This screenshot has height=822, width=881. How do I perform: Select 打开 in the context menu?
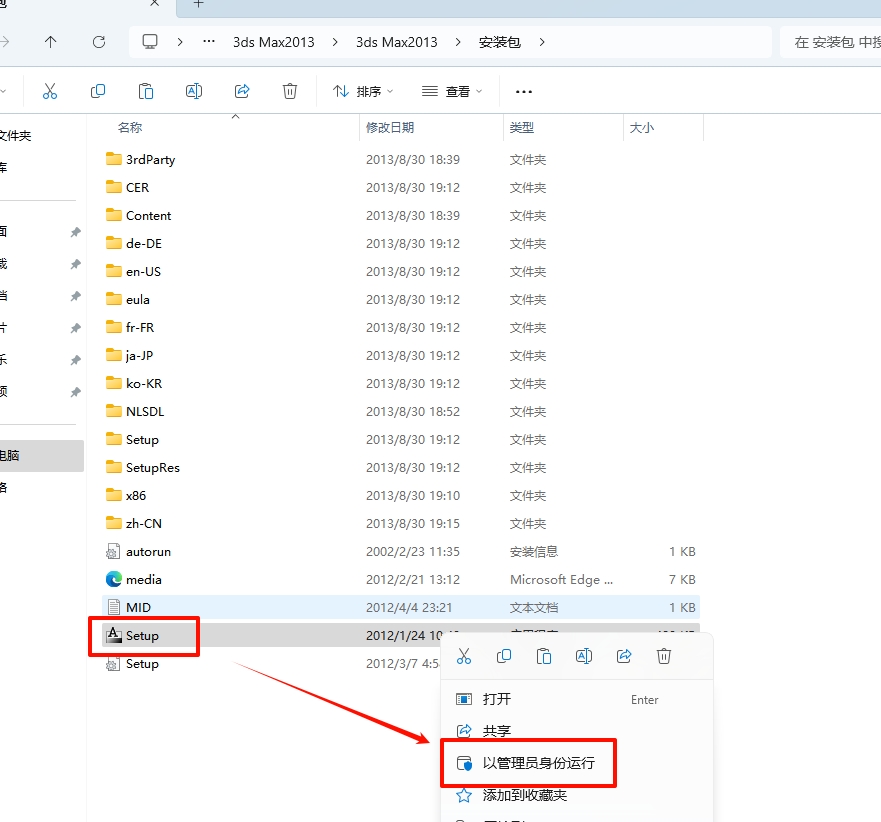496,699
